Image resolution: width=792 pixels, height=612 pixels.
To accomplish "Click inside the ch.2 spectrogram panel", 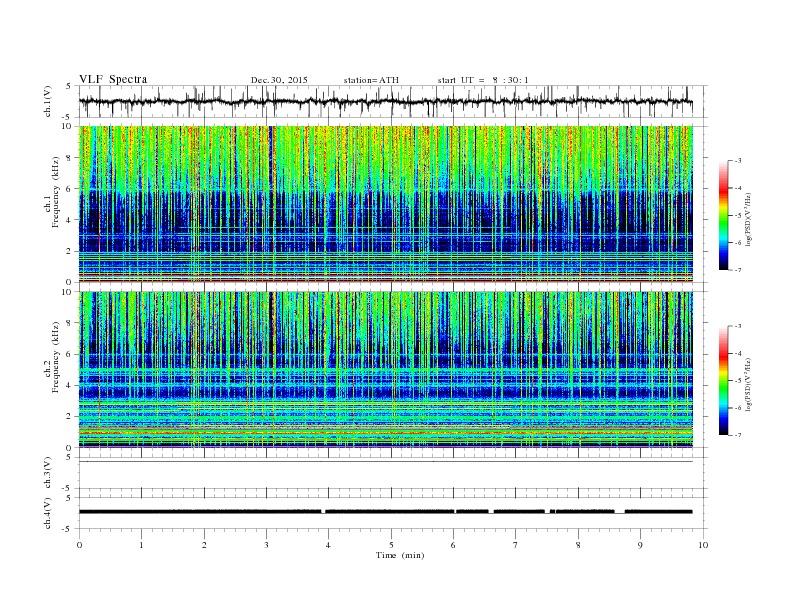I will (386, 369).
